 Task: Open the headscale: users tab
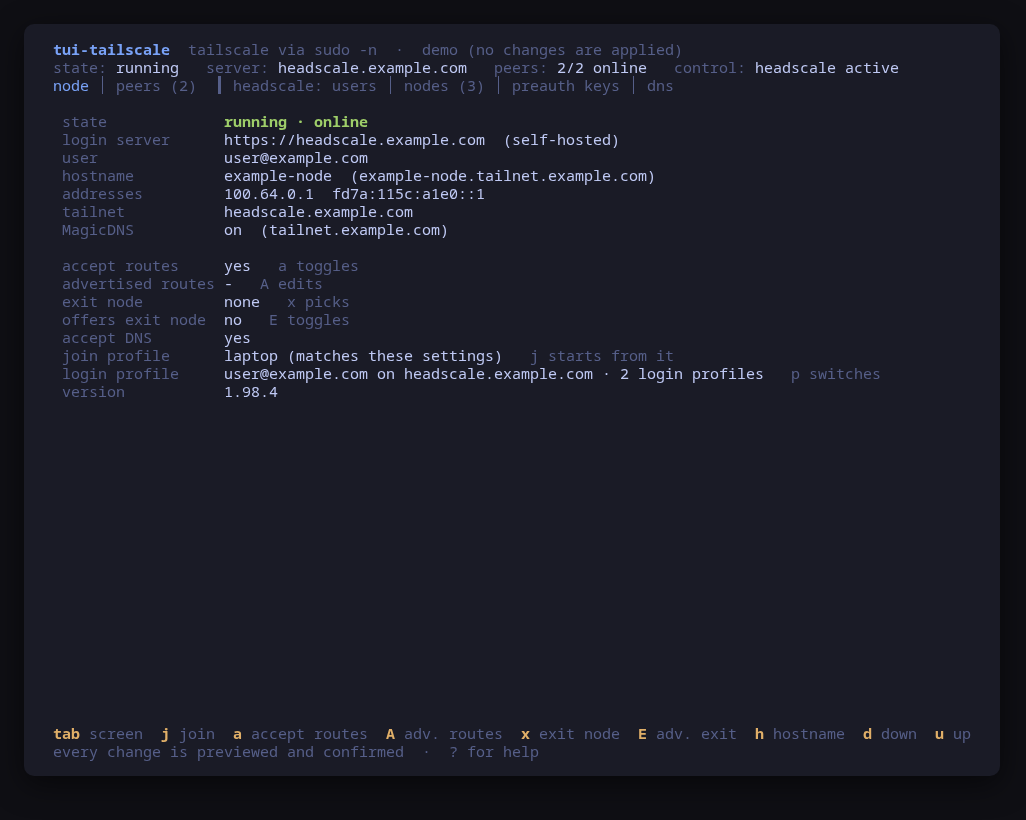(x=304, y=86)
